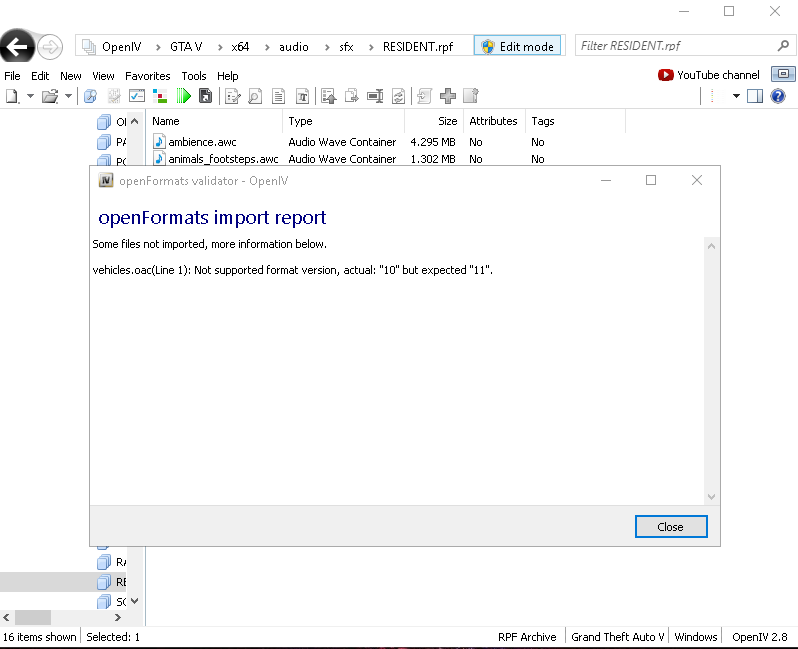This screenshot has width=798, height=649.
Task: Click the gray plus add toolbar icon
Action: pos(448,96)
